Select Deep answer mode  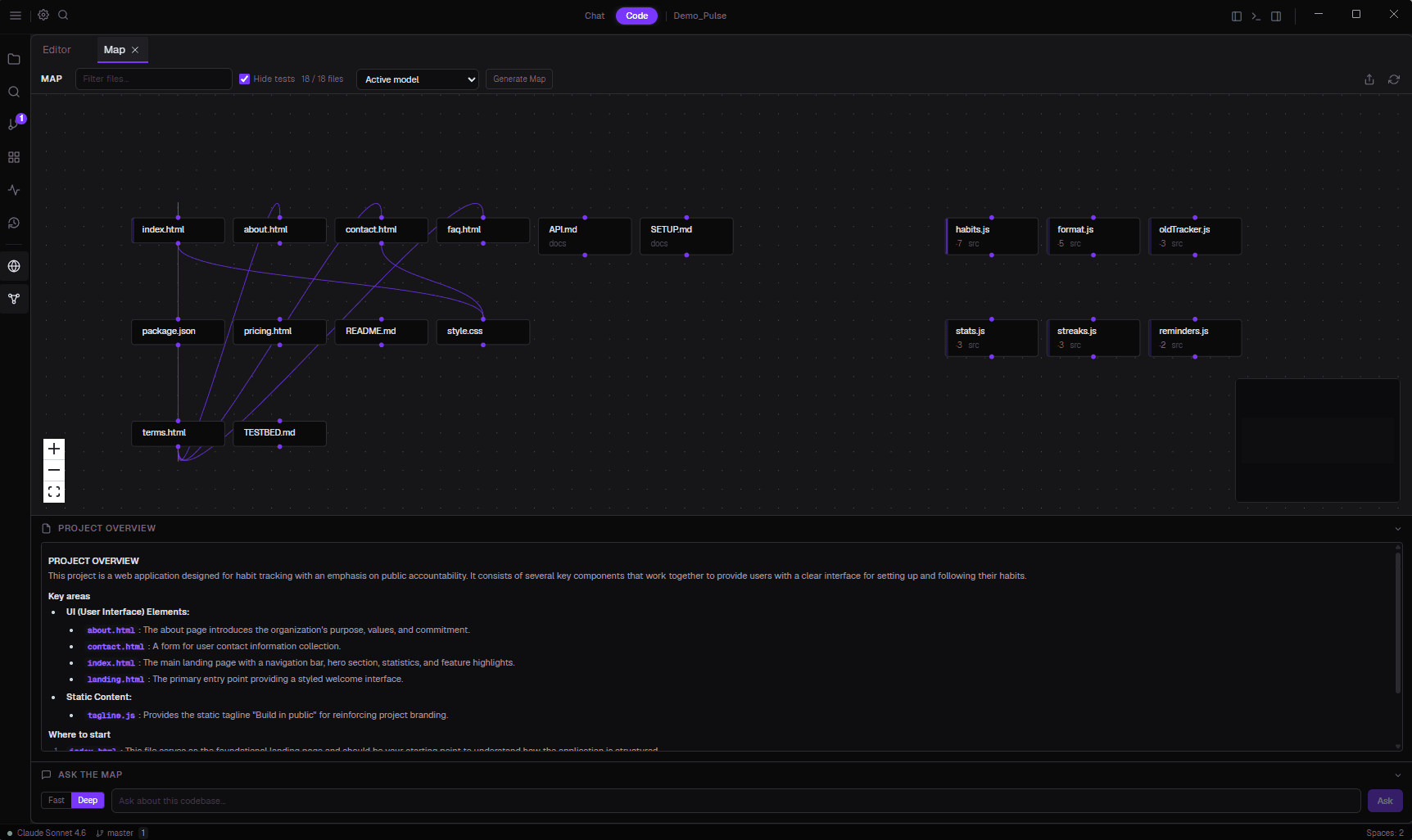[x=88, y=801]
